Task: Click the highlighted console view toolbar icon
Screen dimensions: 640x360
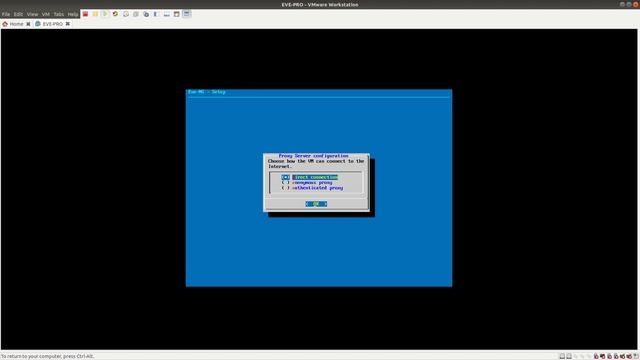Action: tap(187, 14)
